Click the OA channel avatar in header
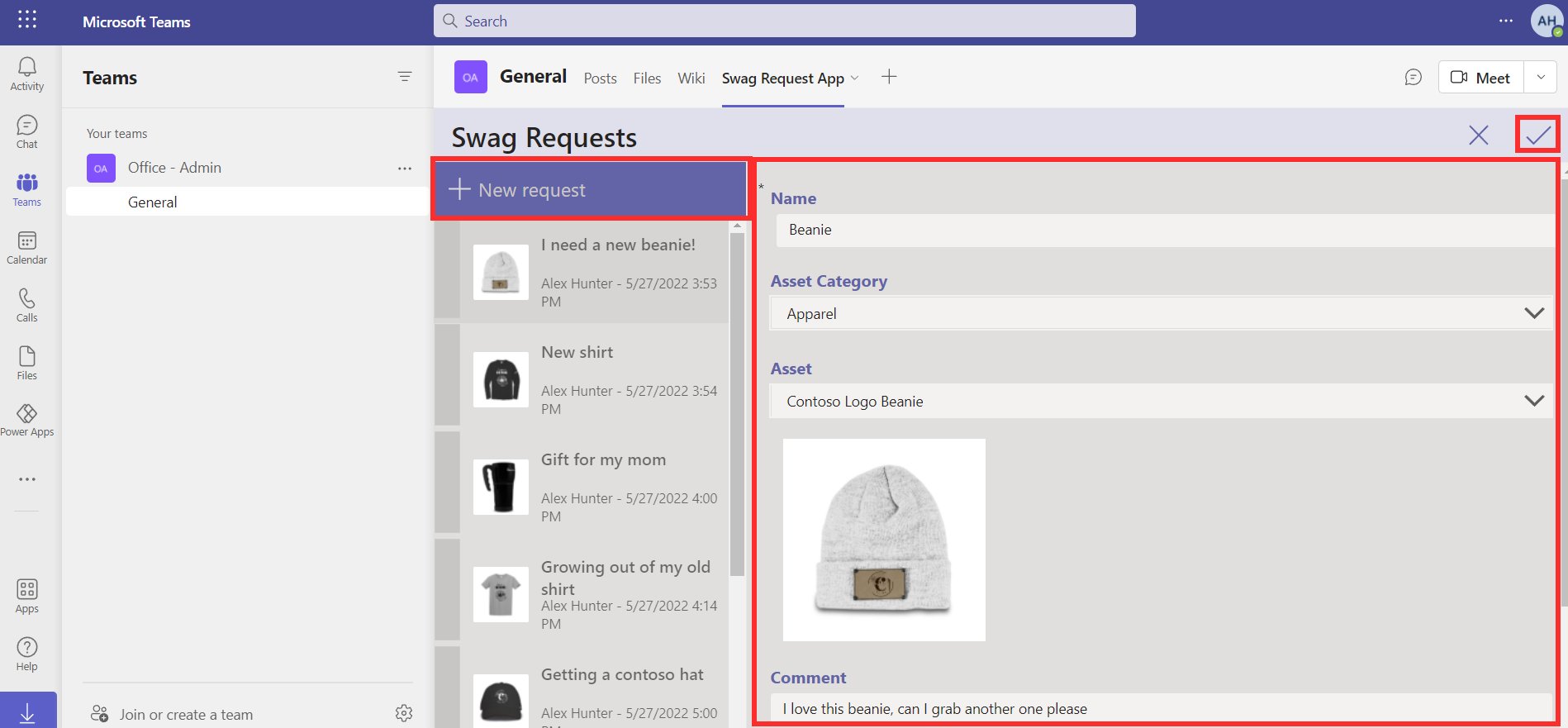The image size is (1568, 728). pyautogui.click(x=471, y=77)
